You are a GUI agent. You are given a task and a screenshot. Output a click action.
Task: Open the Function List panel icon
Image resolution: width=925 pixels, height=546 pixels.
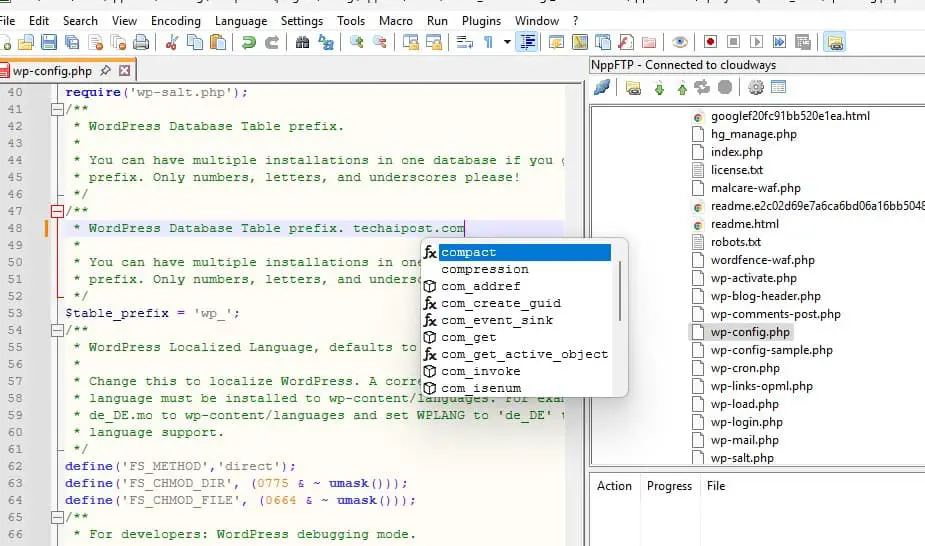626,42
